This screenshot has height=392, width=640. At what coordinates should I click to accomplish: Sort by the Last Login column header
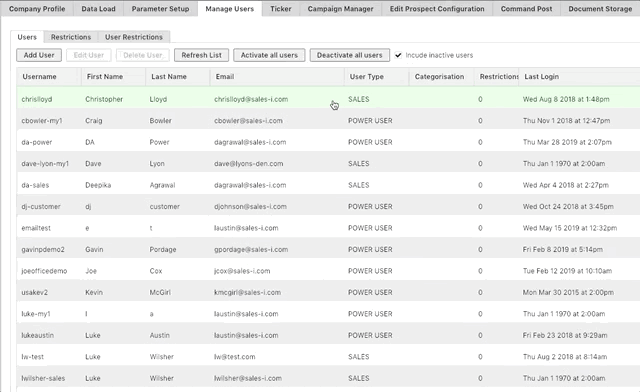click(x=579, y=76)
